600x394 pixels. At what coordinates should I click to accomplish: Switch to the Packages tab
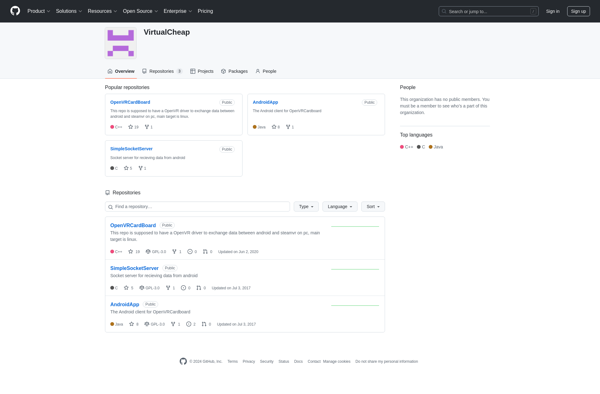(234, 71)
